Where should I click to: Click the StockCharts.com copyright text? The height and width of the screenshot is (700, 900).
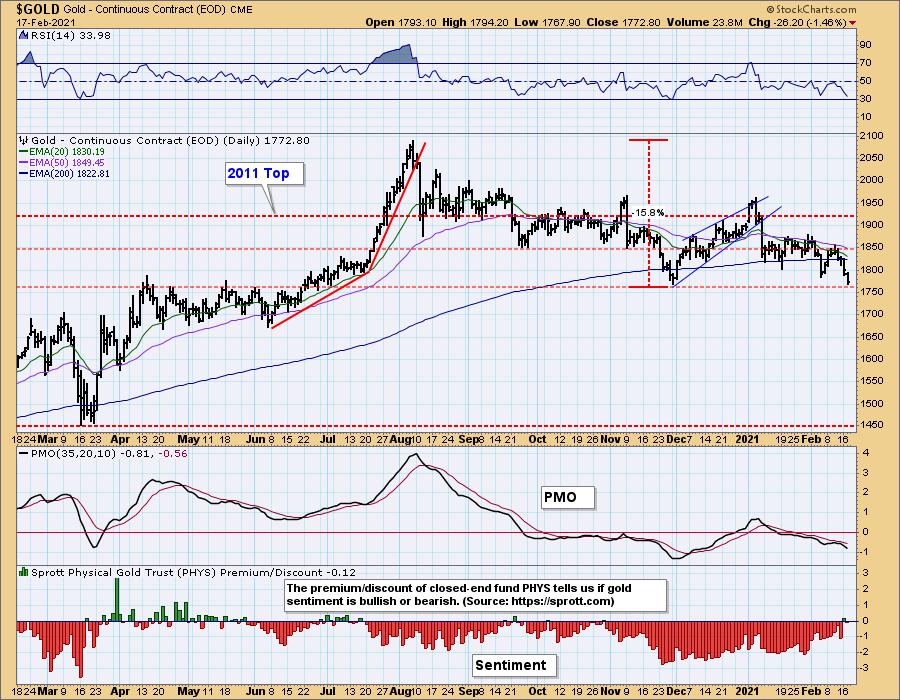click(811, 9)
